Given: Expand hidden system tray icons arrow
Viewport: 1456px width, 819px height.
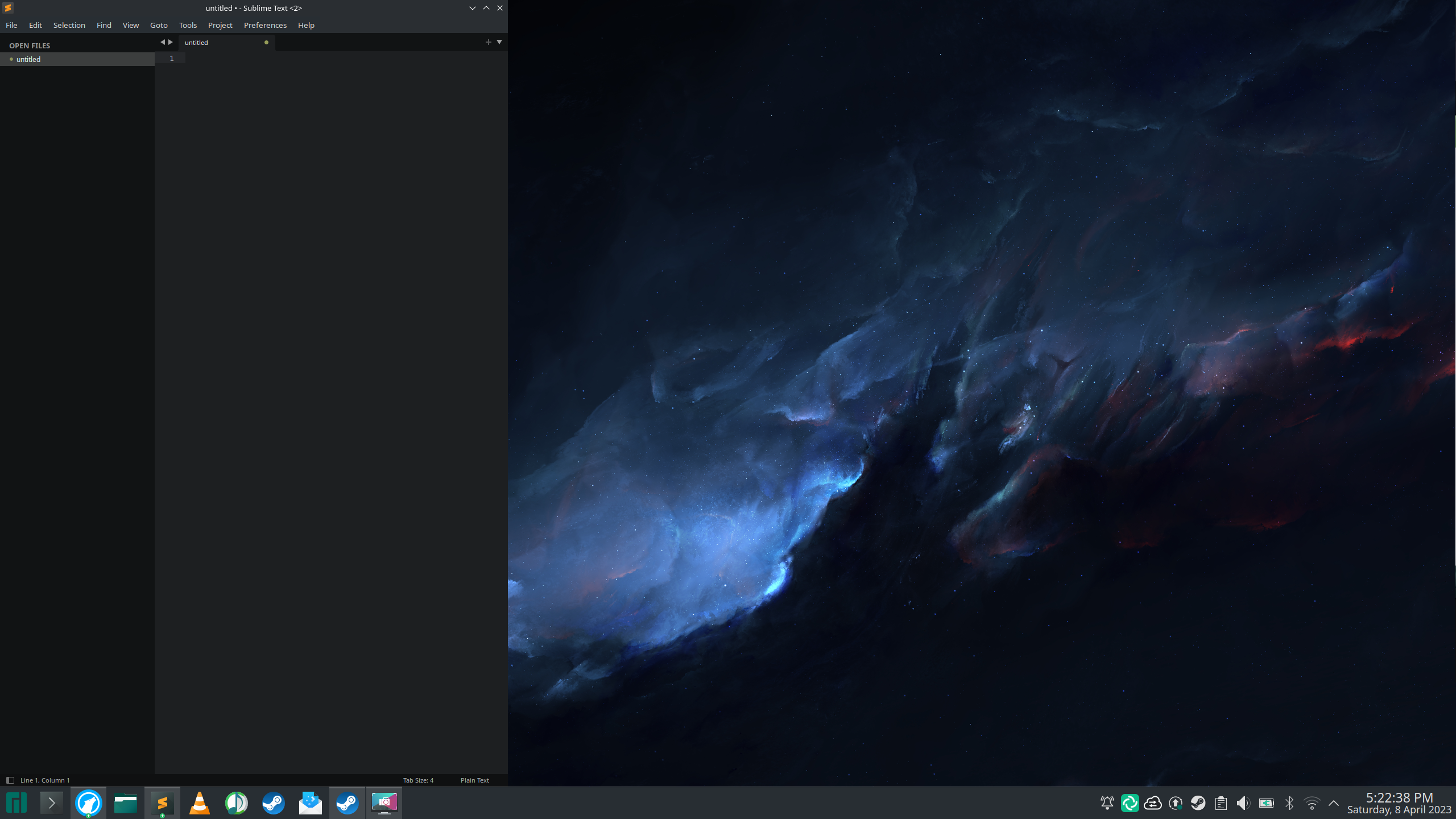Looking at the screenshot, I should click(1334, 803).
